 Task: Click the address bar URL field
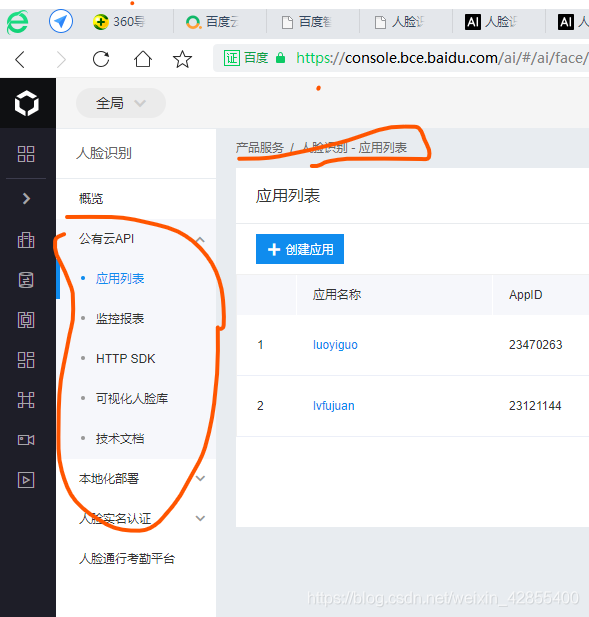point(401,58)
